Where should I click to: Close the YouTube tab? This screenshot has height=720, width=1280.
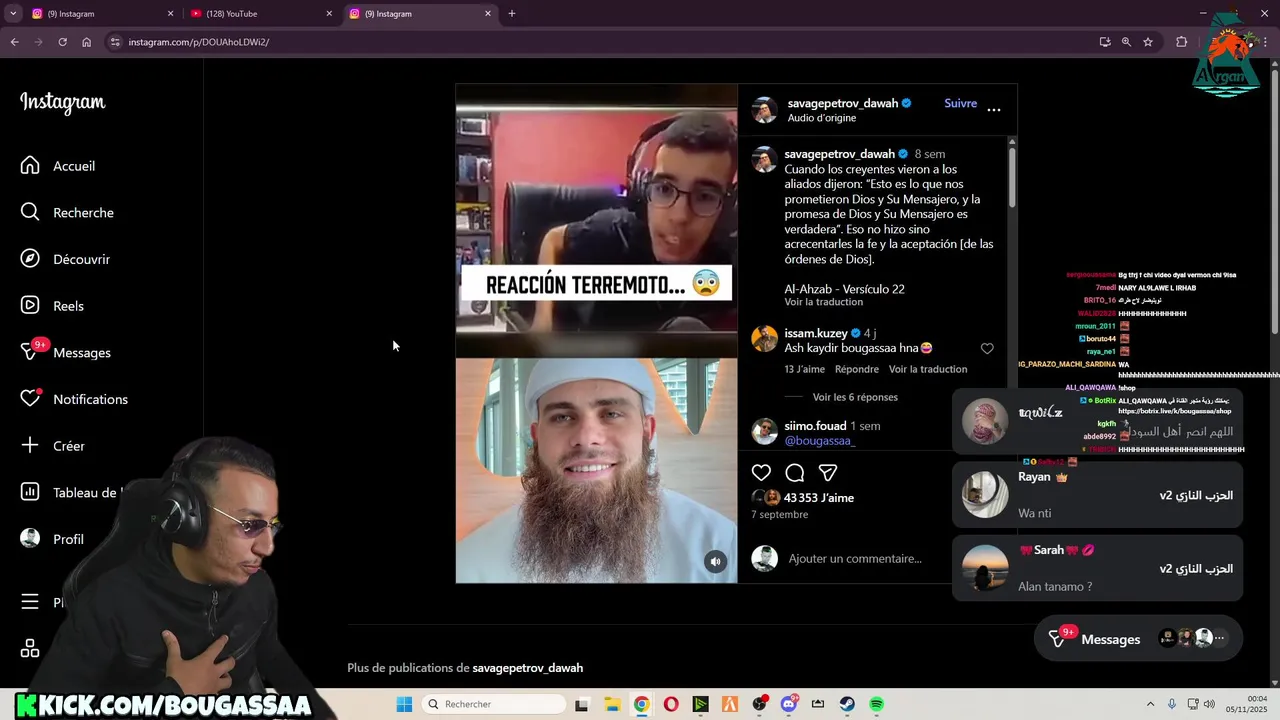click(329, 14)
